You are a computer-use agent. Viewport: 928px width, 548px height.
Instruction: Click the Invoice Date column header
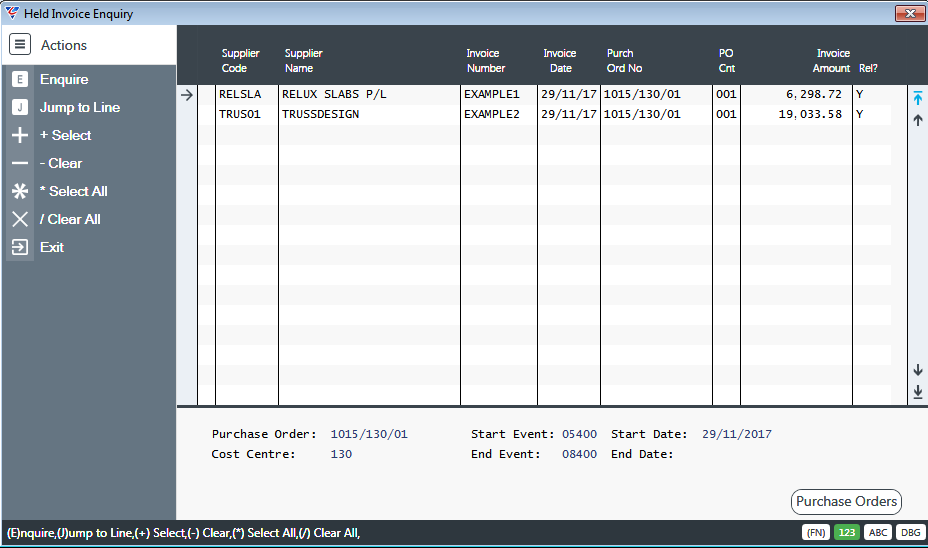[x=560, y=60]
